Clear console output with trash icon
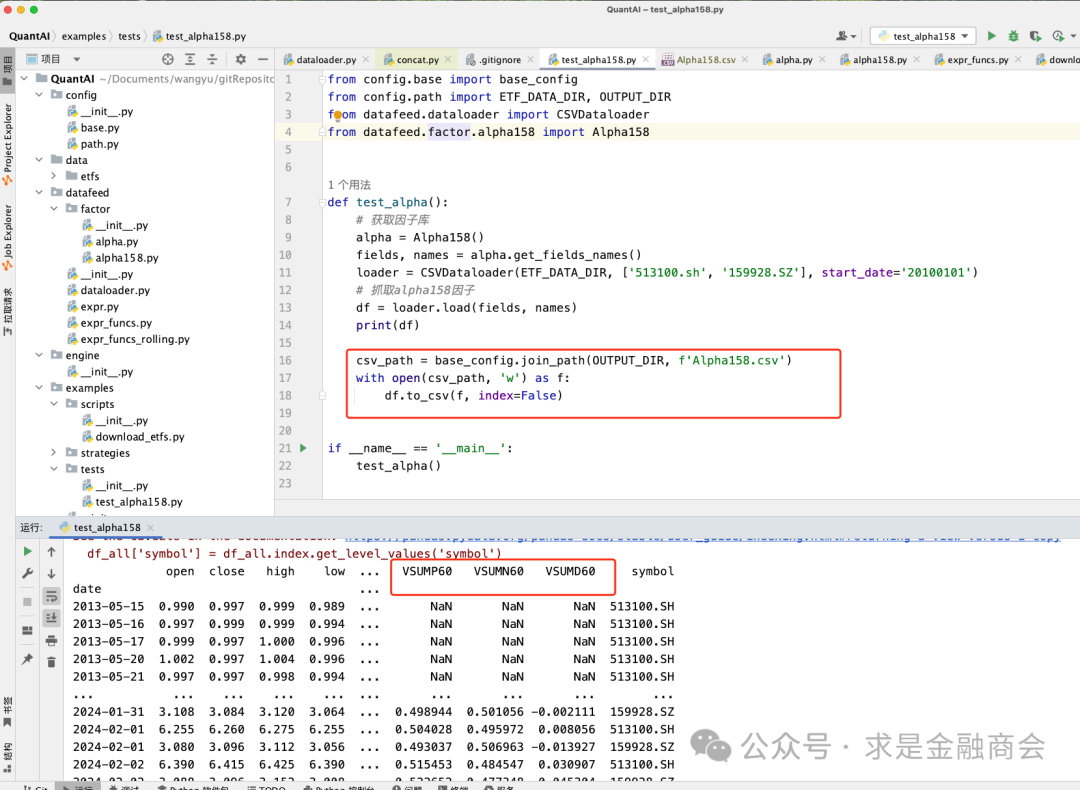 pos(52,662)
